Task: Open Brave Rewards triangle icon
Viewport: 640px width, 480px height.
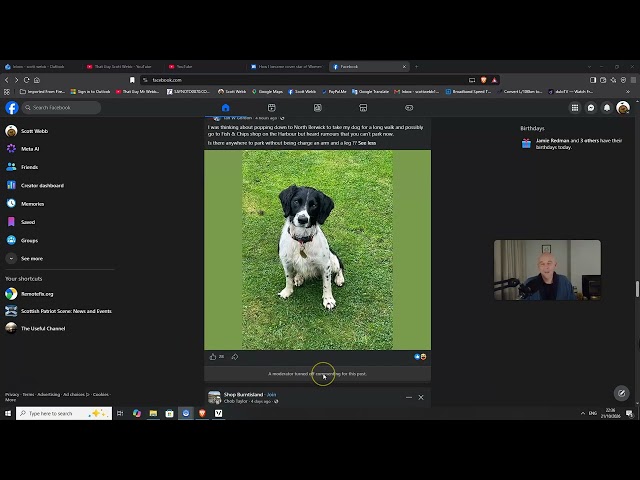Action: 494,80
